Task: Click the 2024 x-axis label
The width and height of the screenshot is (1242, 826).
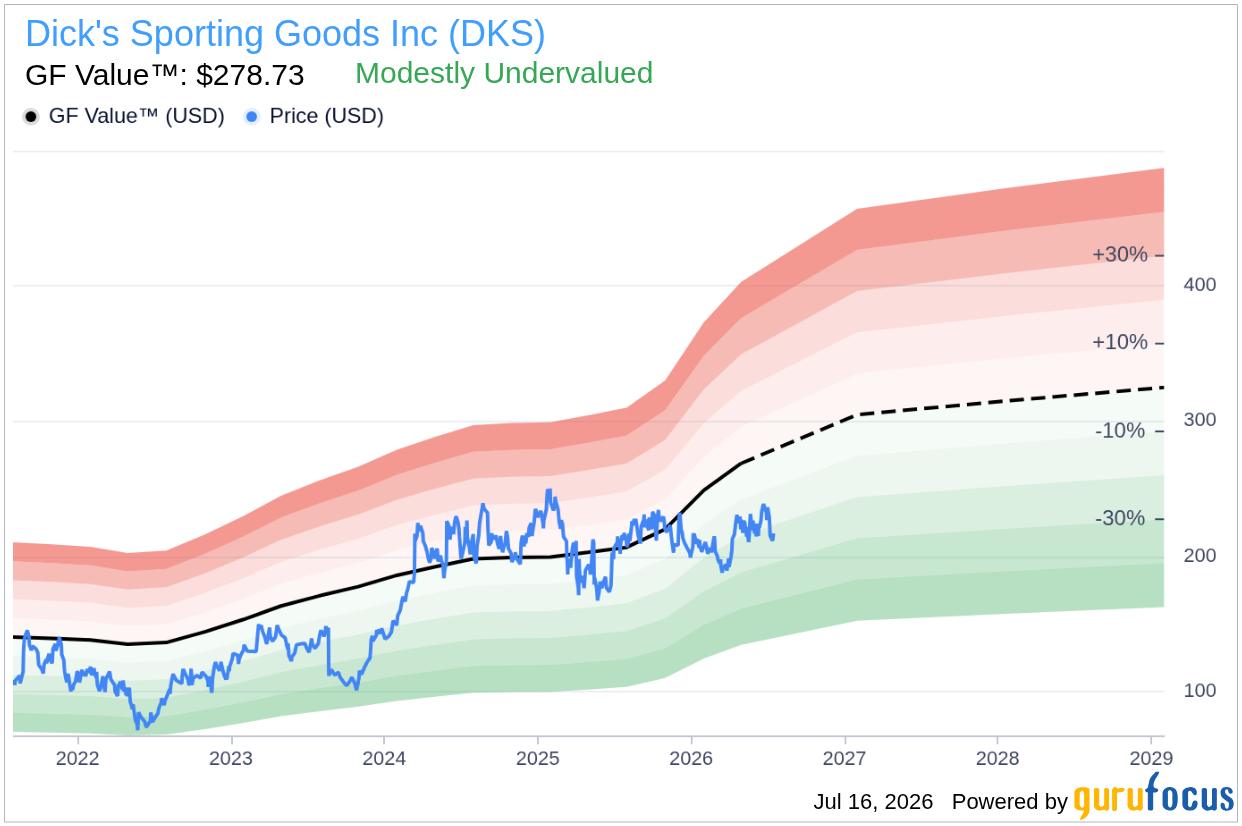Action: pos(384,757)
